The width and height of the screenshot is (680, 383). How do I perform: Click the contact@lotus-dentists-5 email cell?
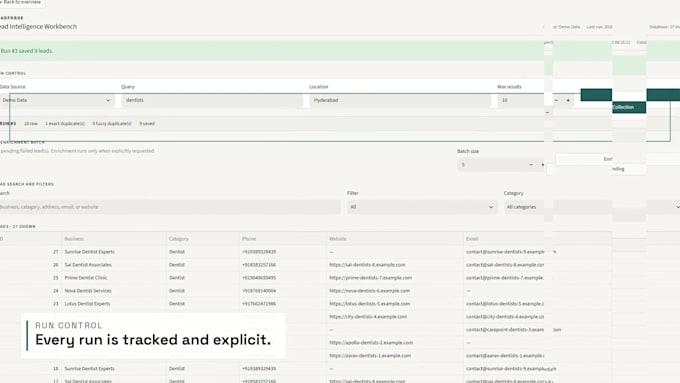[x=505, y=304]
